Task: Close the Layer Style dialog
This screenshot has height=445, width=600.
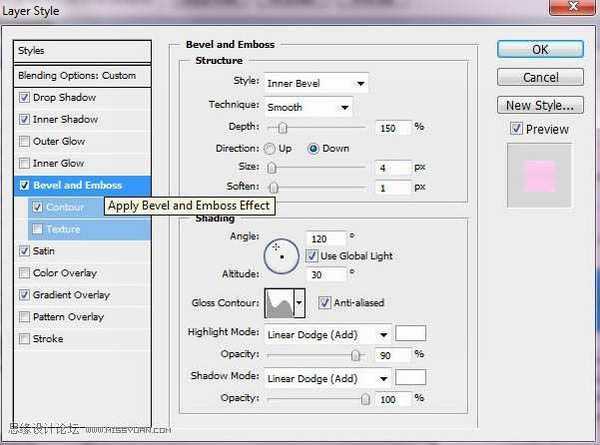Action: click(584, 11)
